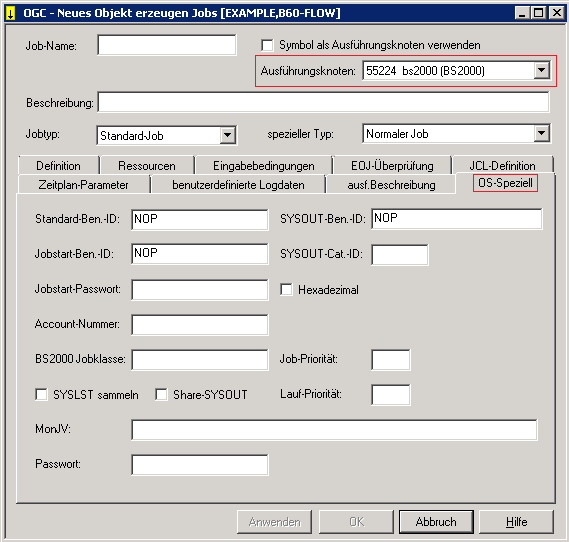Focus the Job-Name input field
This screenshot has width=569, height=542.
[x=167, y=45]
